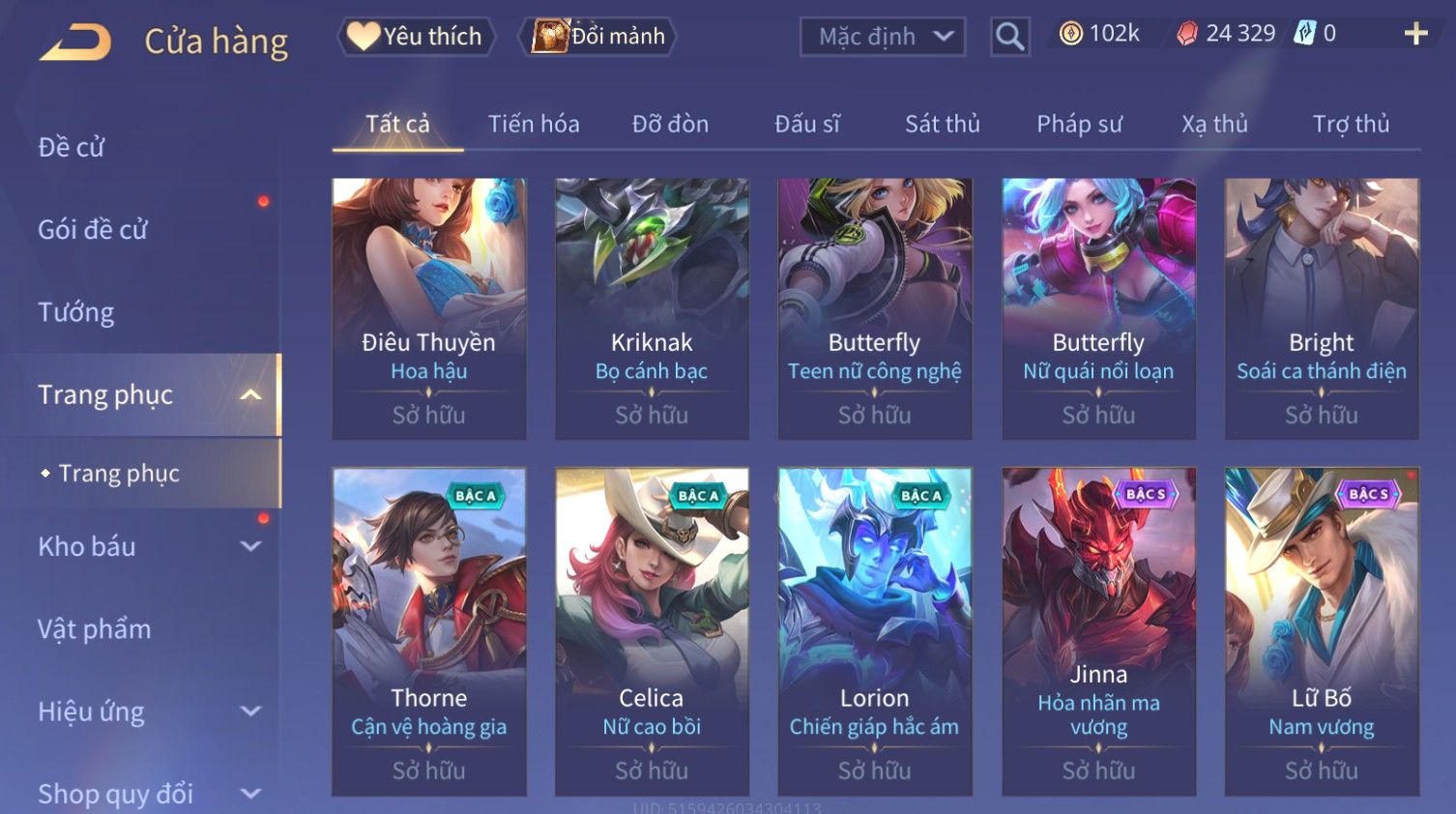Image resolution: width=1456 pixels, height=814 pixels.
Task: Tap the red gem currency icon
Action: pyautogui.click(x=1187, y=34)
